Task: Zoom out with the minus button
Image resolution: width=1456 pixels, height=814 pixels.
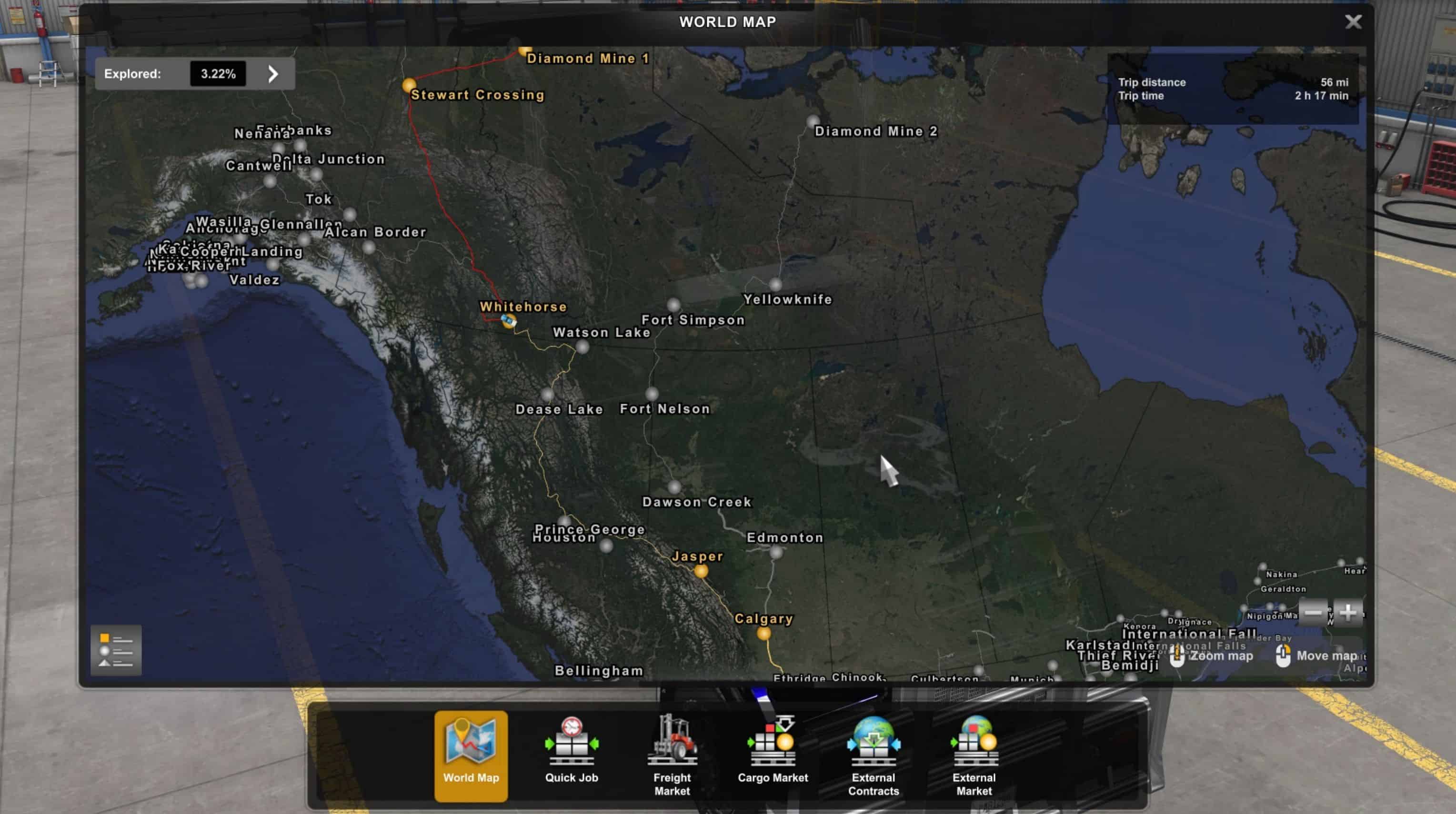Action: click(1313, 612)
